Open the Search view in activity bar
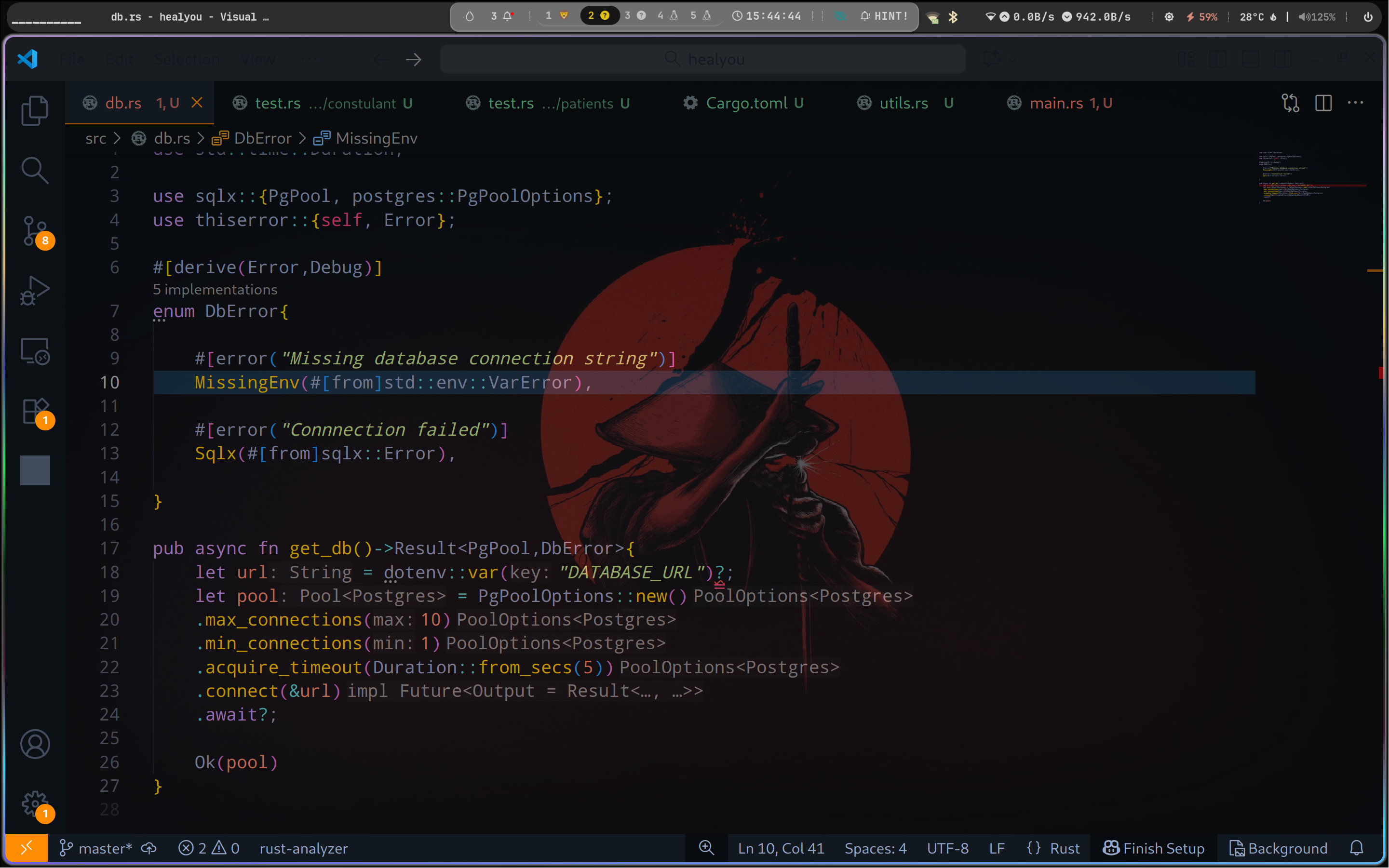Viewport: 1389px width, 868px height. [x=34, y=171]
